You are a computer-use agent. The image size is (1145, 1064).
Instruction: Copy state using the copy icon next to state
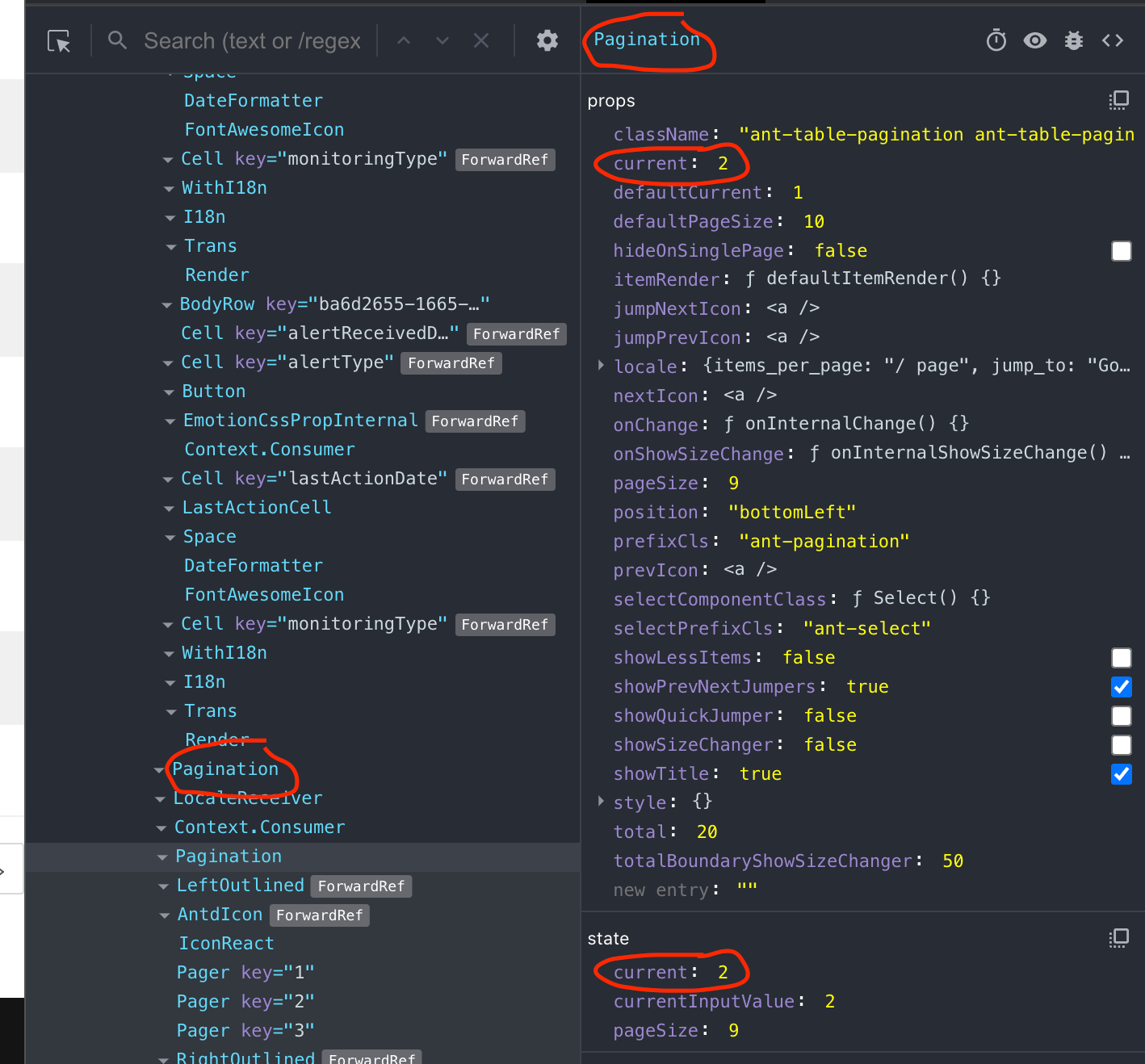(x=1119, y=938)
